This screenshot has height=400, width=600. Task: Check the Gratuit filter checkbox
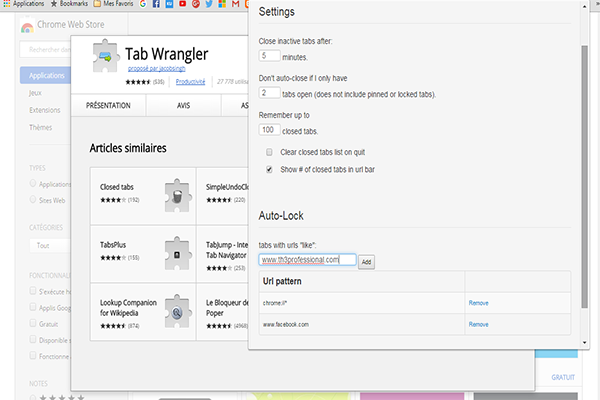tap(33, 323)
